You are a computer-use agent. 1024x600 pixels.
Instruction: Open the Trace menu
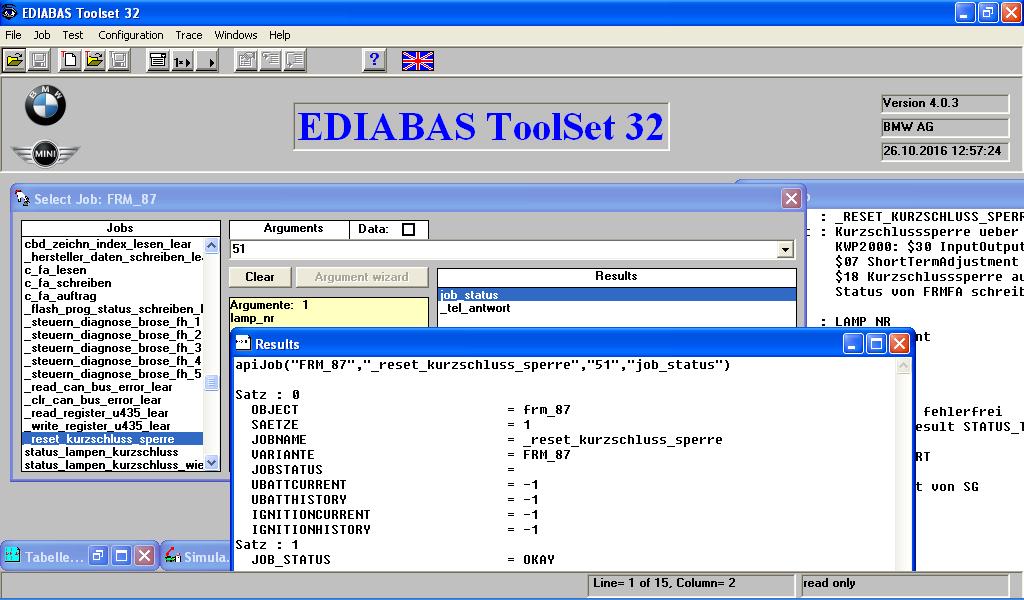tap(189, 35)
